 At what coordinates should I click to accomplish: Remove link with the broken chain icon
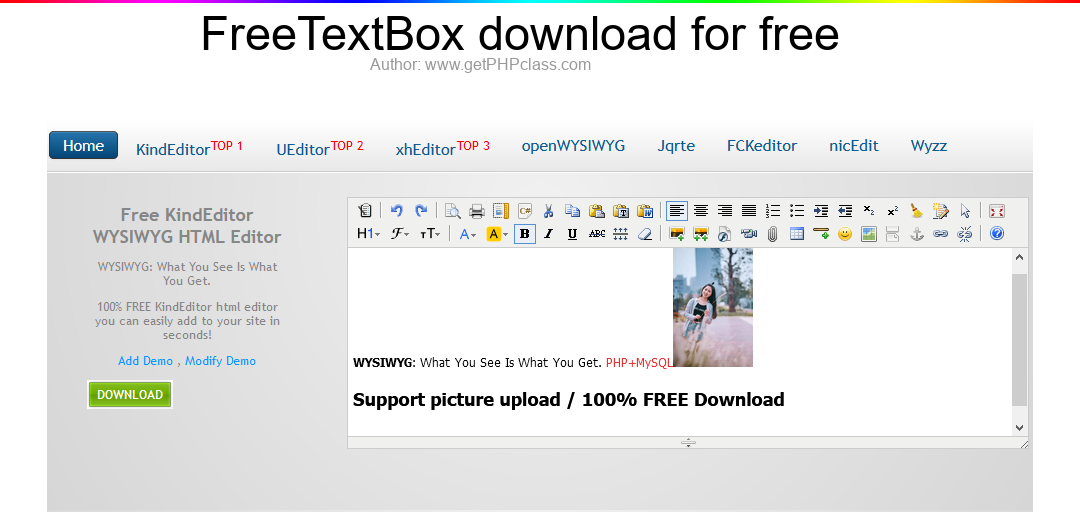tap(965, 234)
